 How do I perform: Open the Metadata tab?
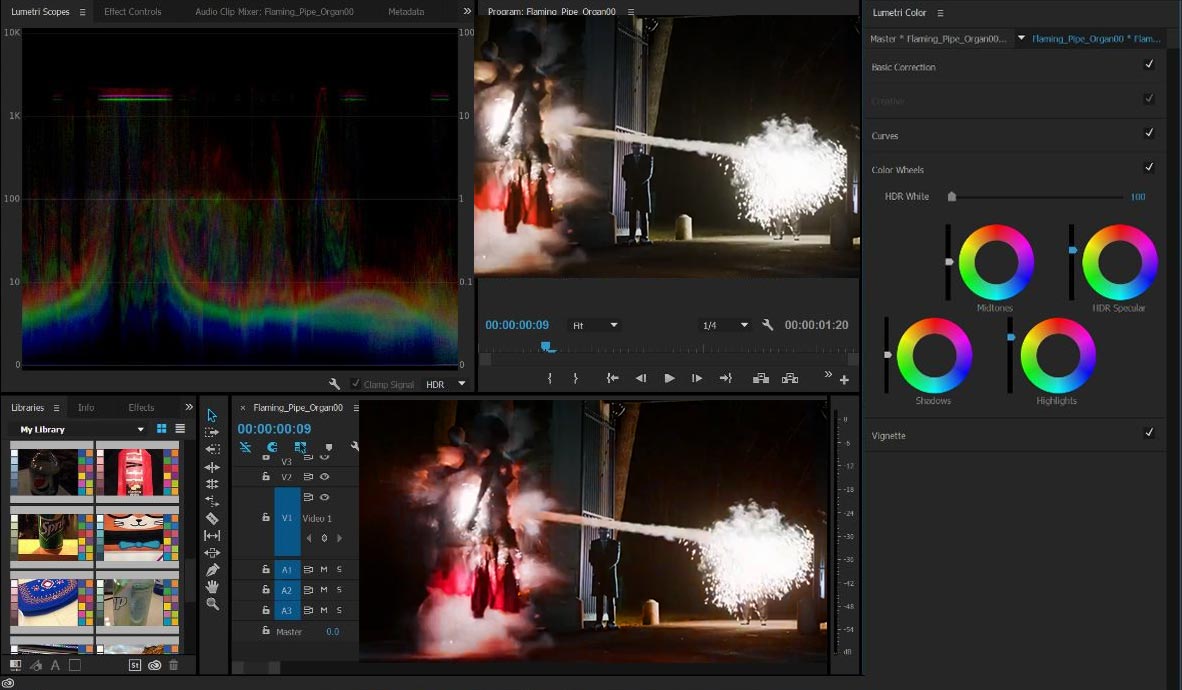406,12
